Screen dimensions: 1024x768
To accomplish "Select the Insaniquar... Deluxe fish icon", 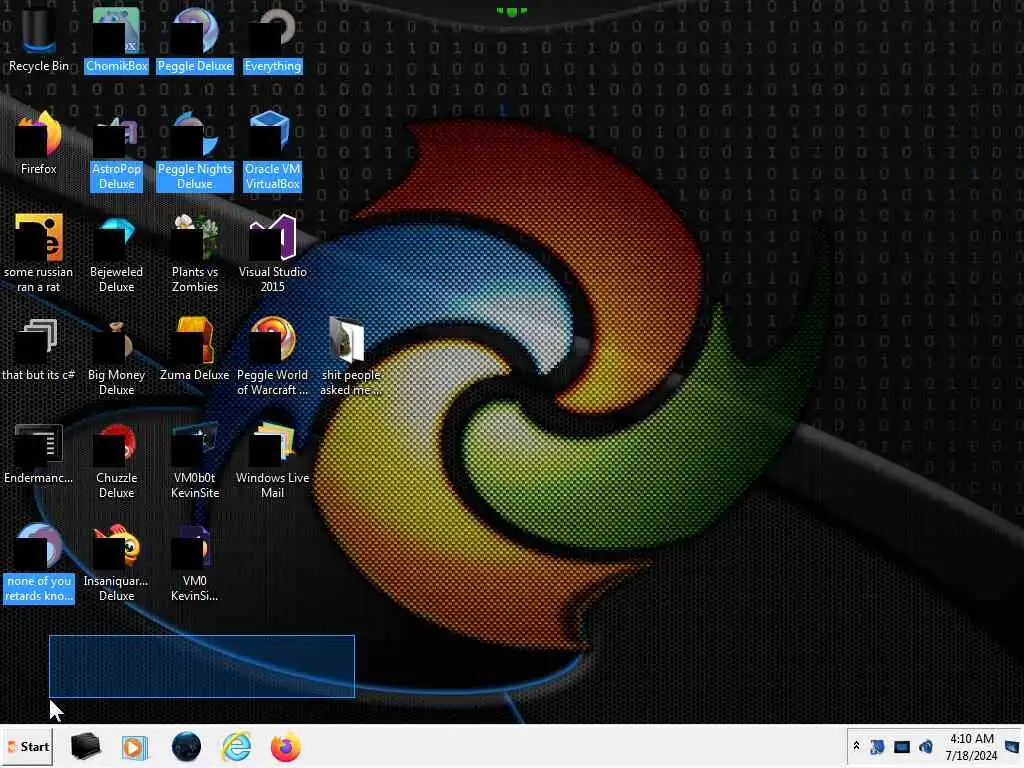I will click(x=116, y=563).
